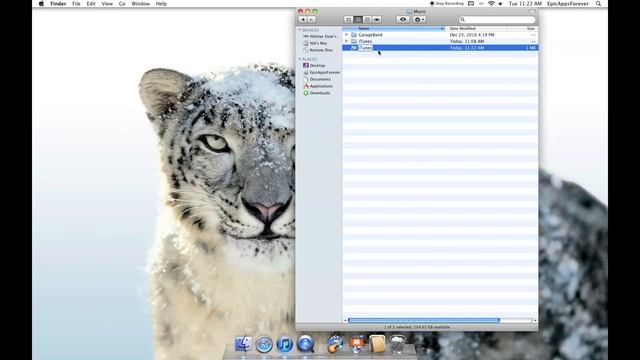The height and width of the screenshot is (360, 640).
Task: Open the Action gear dropdown menu
Action: coord(419,20)
